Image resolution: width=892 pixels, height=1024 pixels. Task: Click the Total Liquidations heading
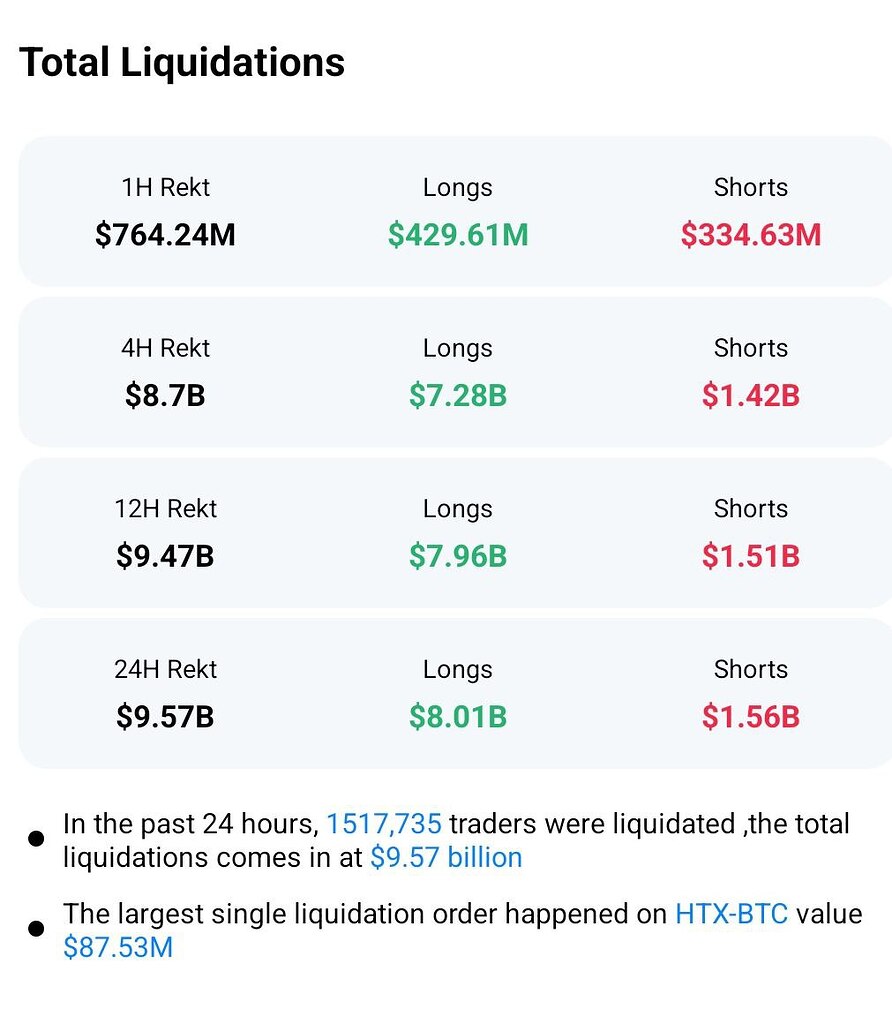[182, 63]
